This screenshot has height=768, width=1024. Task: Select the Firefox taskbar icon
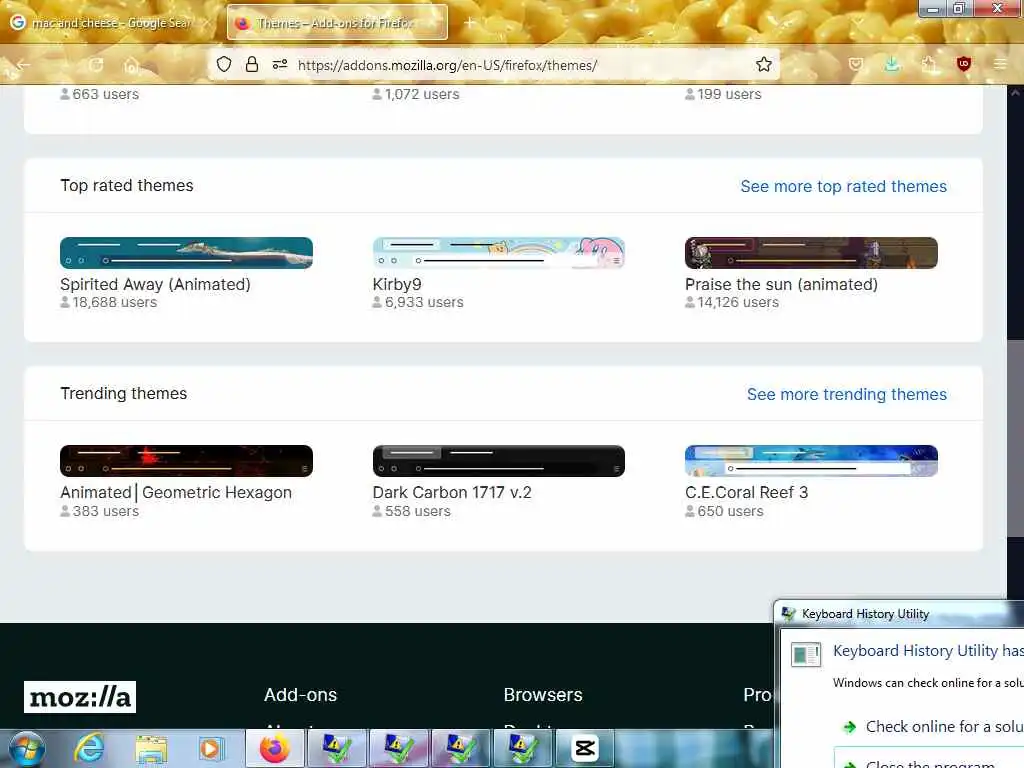pyautogui.click(x=275, y=748)
